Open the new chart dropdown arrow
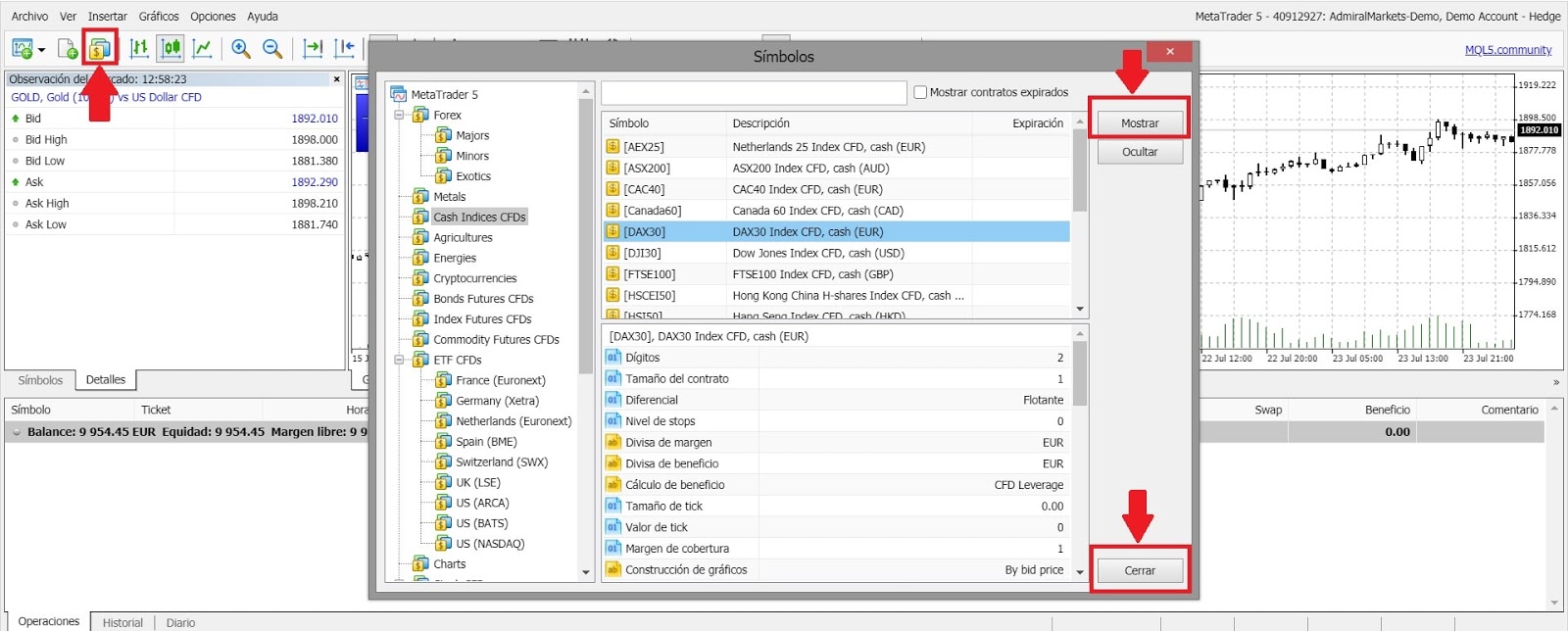1568x631 pixels. click(41, 49)
